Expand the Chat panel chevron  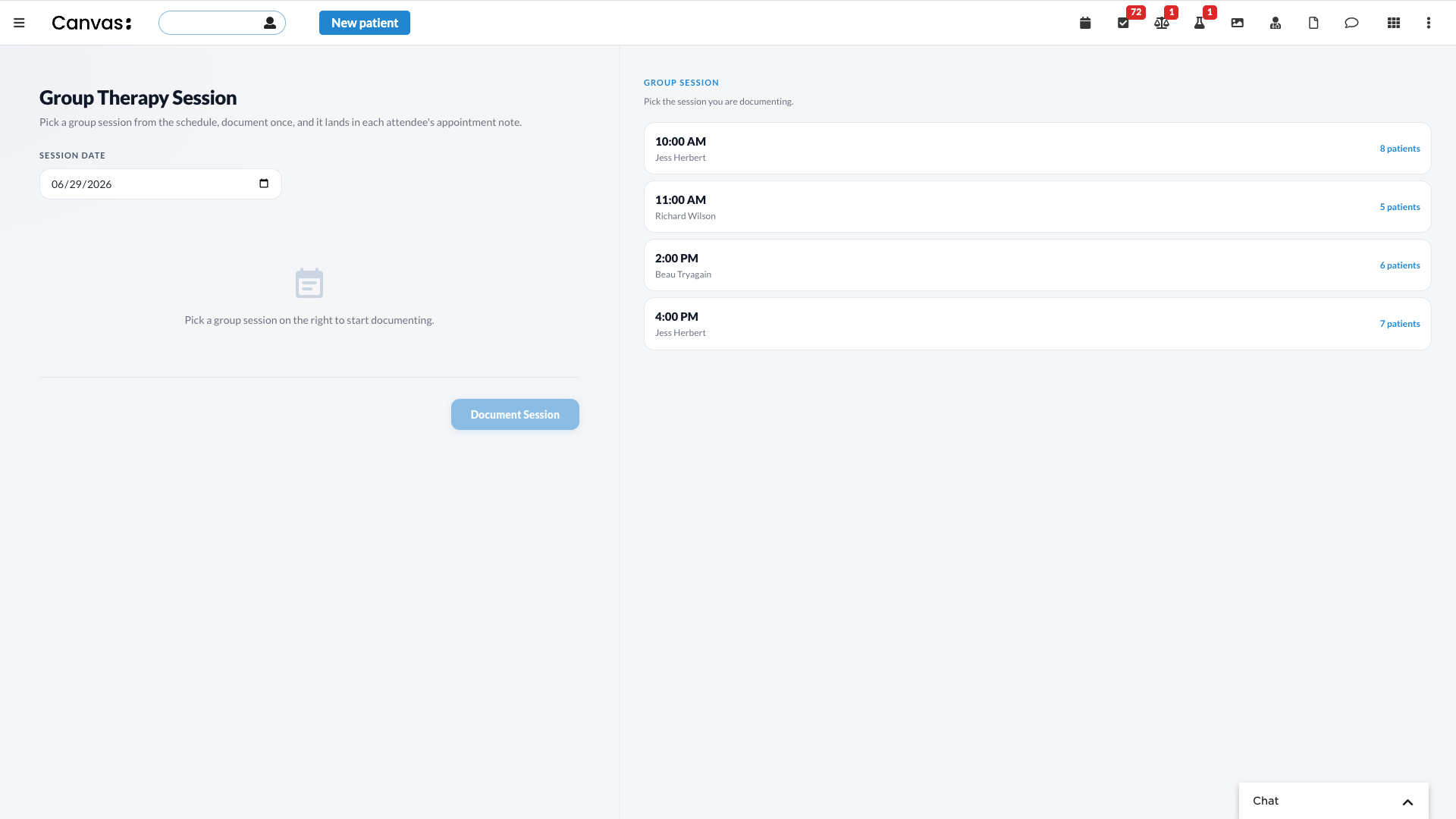tap(1407, 802)
